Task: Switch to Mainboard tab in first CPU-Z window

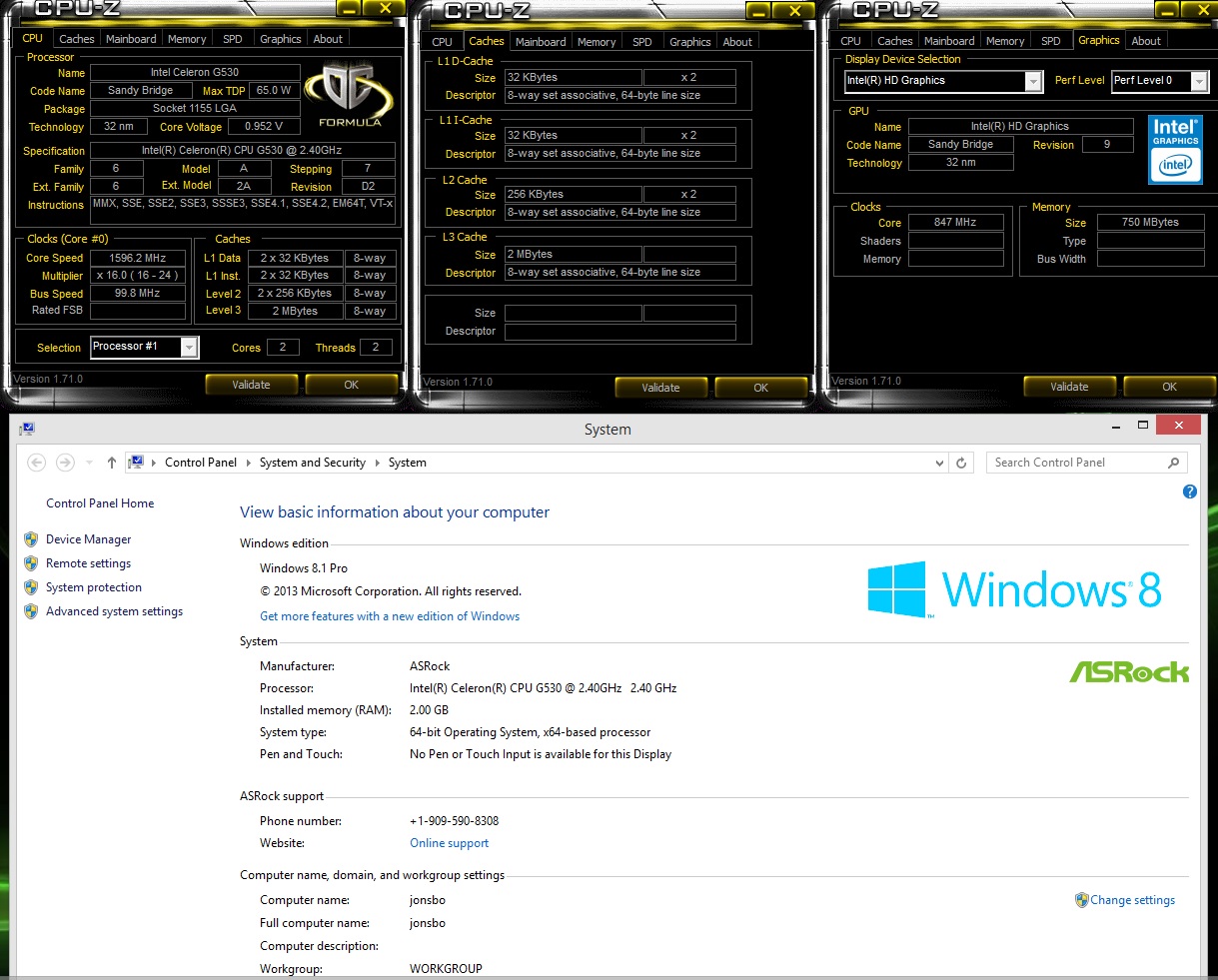Action: tap(132, 39)
